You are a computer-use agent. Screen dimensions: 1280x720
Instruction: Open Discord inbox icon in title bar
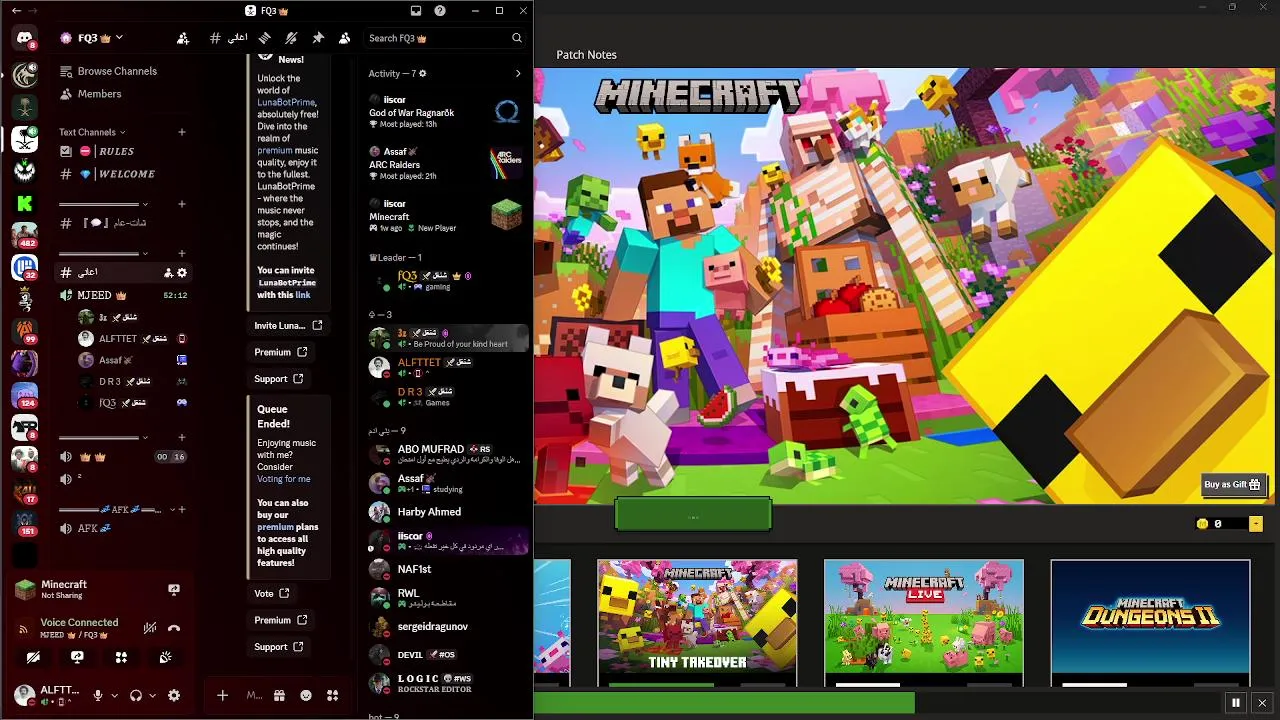tap(416, 11)
